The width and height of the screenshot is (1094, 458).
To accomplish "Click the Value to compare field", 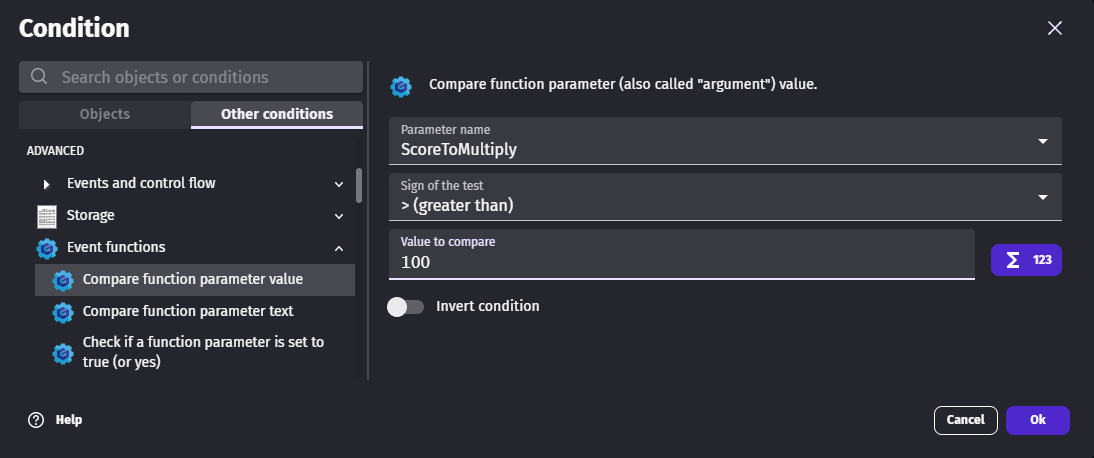I will coord(682,262).
